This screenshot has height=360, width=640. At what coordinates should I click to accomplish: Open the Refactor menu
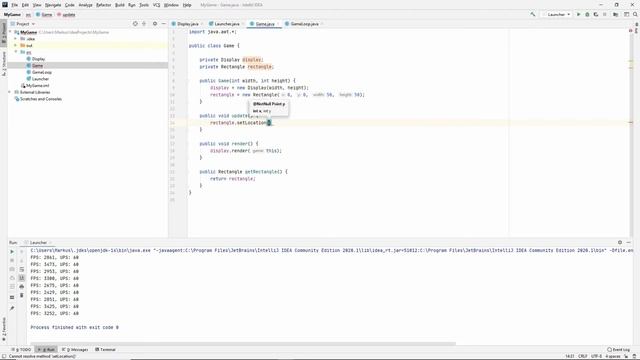pos(103,5)
